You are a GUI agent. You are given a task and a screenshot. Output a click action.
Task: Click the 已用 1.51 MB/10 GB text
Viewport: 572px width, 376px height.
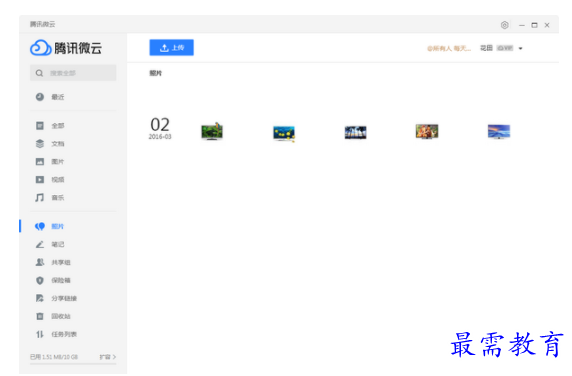point(54,357)
